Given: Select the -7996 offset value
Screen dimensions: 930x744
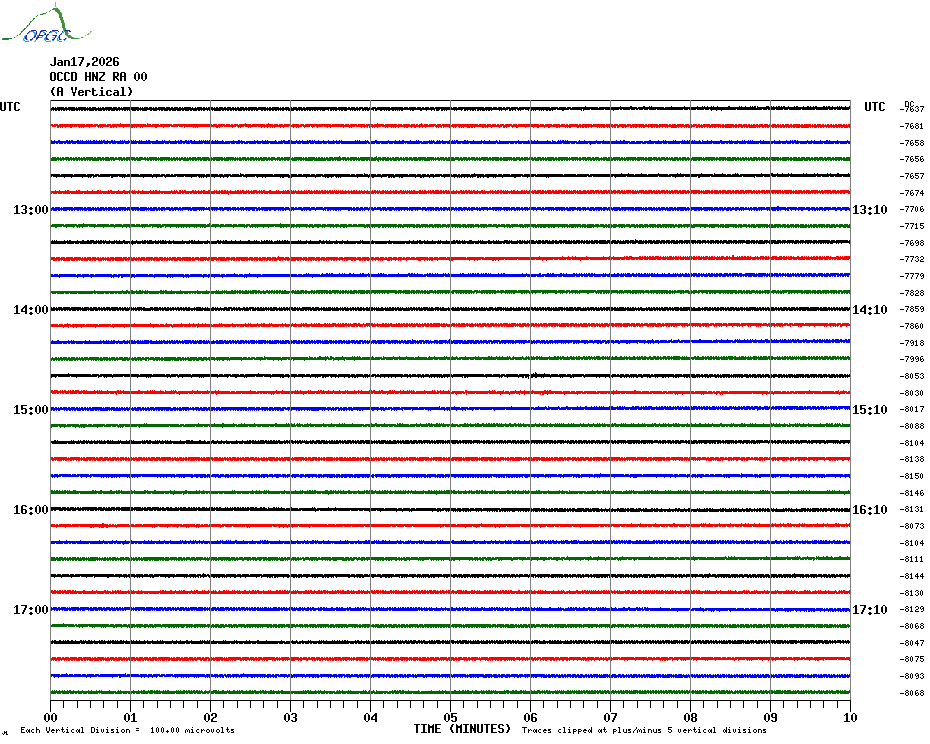Looking at the screenshot, I should click(912, 359).
